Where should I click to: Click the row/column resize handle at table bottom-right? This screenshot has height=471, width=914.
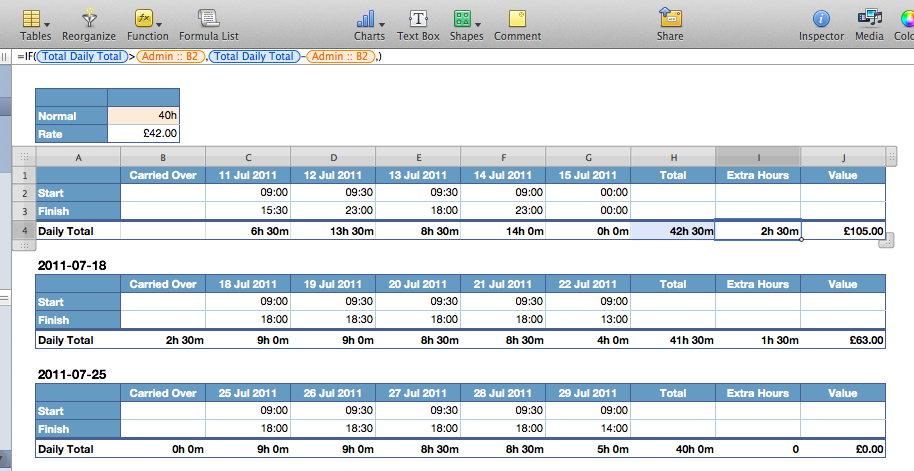(x=886, y=240)
